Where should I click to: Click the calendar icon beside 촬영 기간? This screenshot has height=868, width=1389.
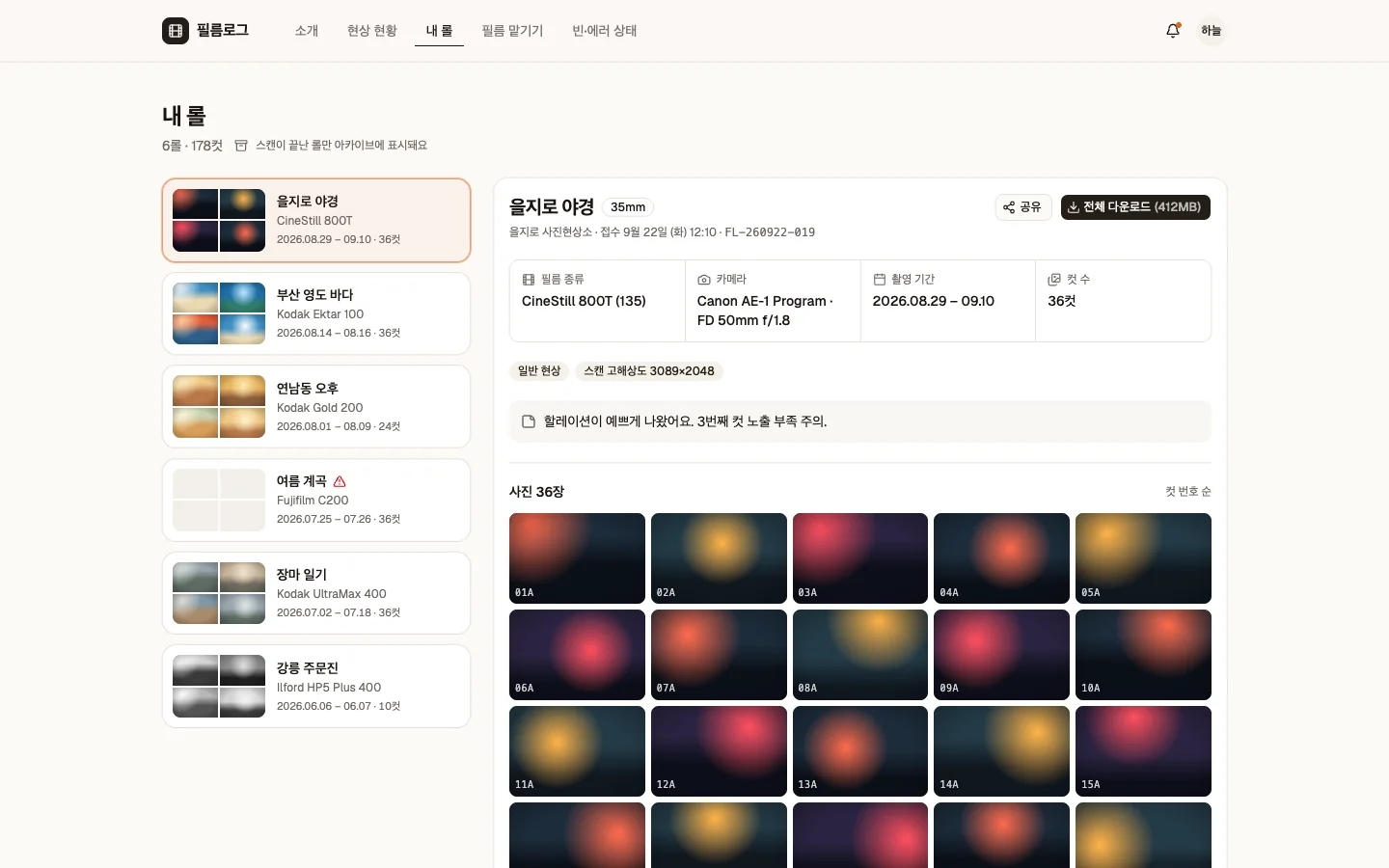coord(880,280)
